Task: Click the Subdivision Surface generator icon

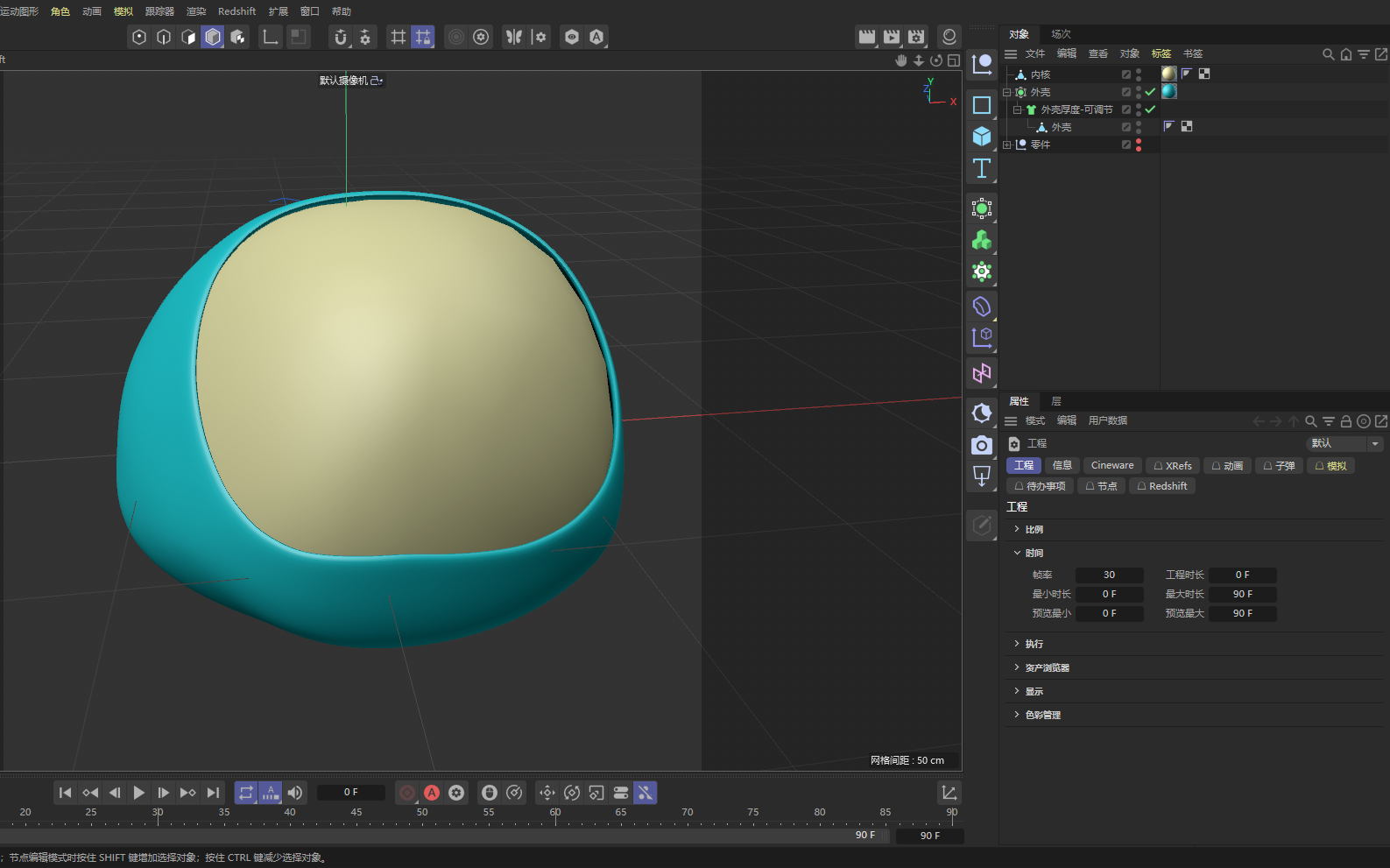Action: pos(982,208)
